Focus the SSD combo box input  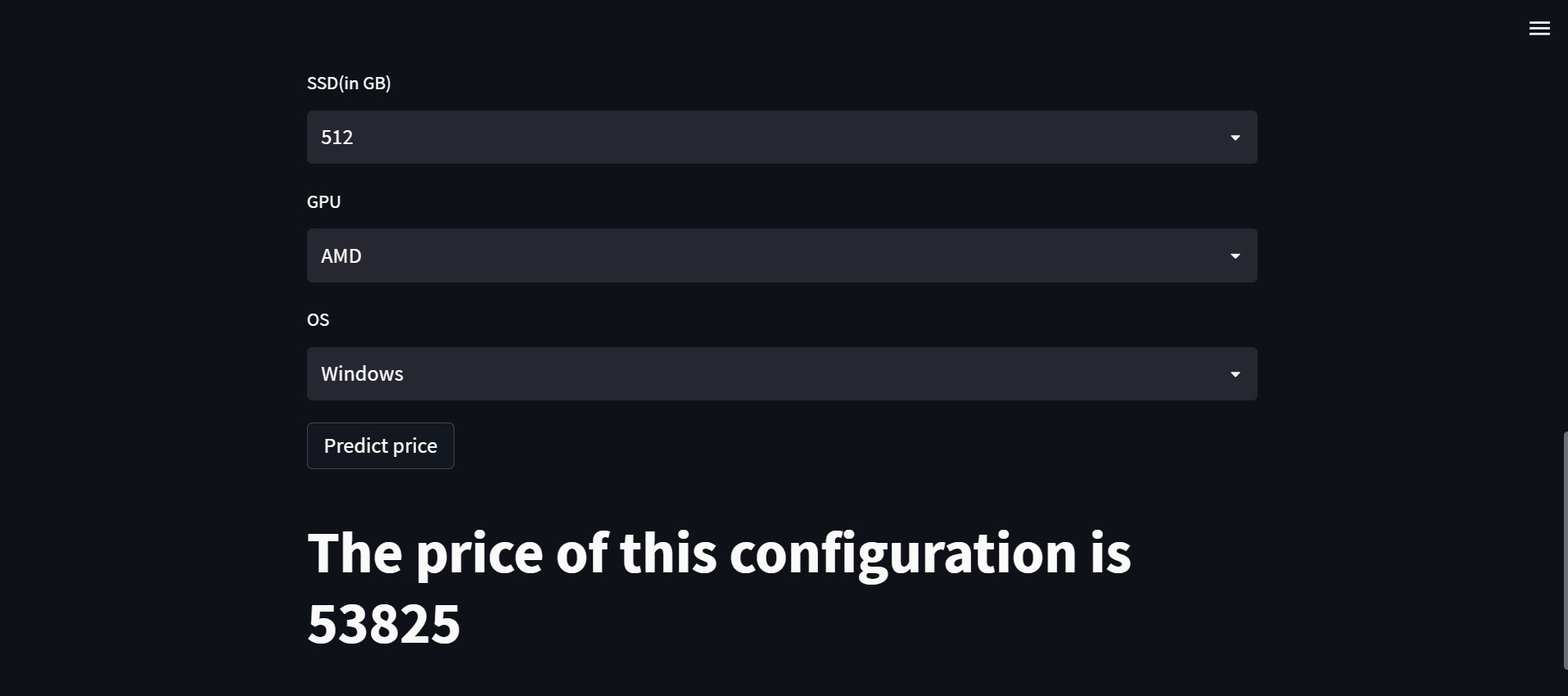737,137
